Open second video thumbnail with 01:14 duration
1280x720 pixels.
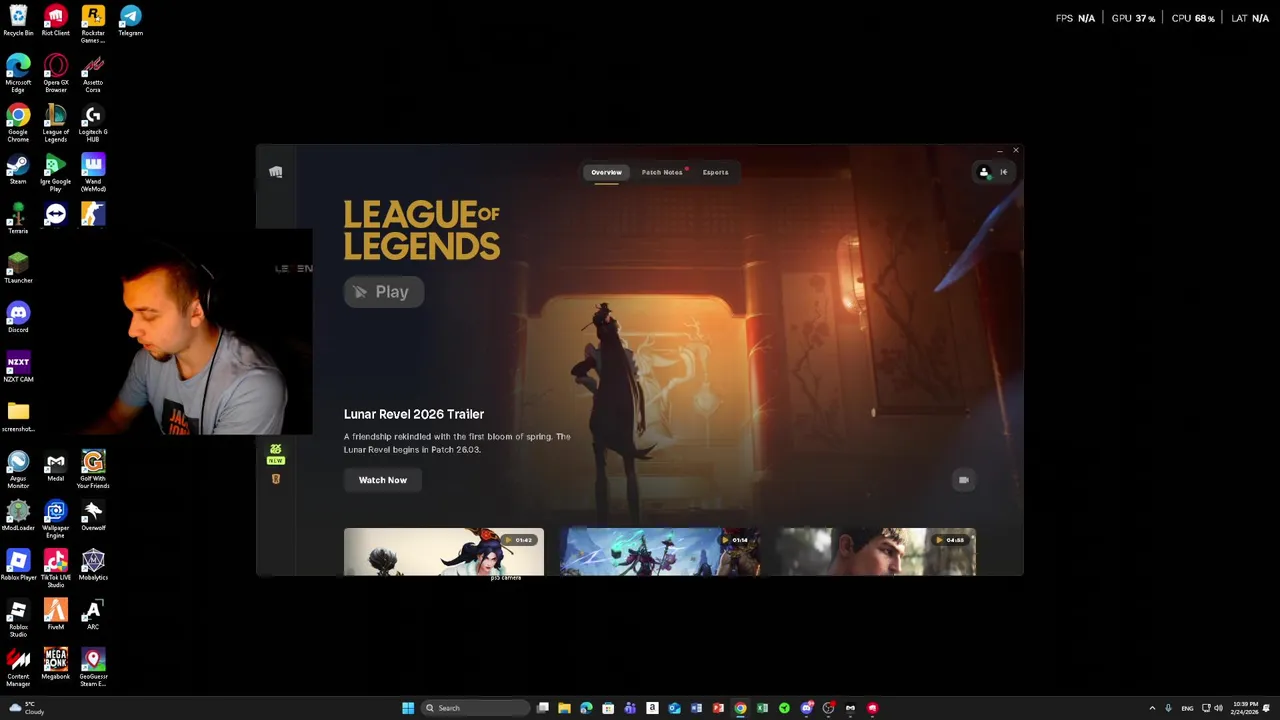point(660,552)
